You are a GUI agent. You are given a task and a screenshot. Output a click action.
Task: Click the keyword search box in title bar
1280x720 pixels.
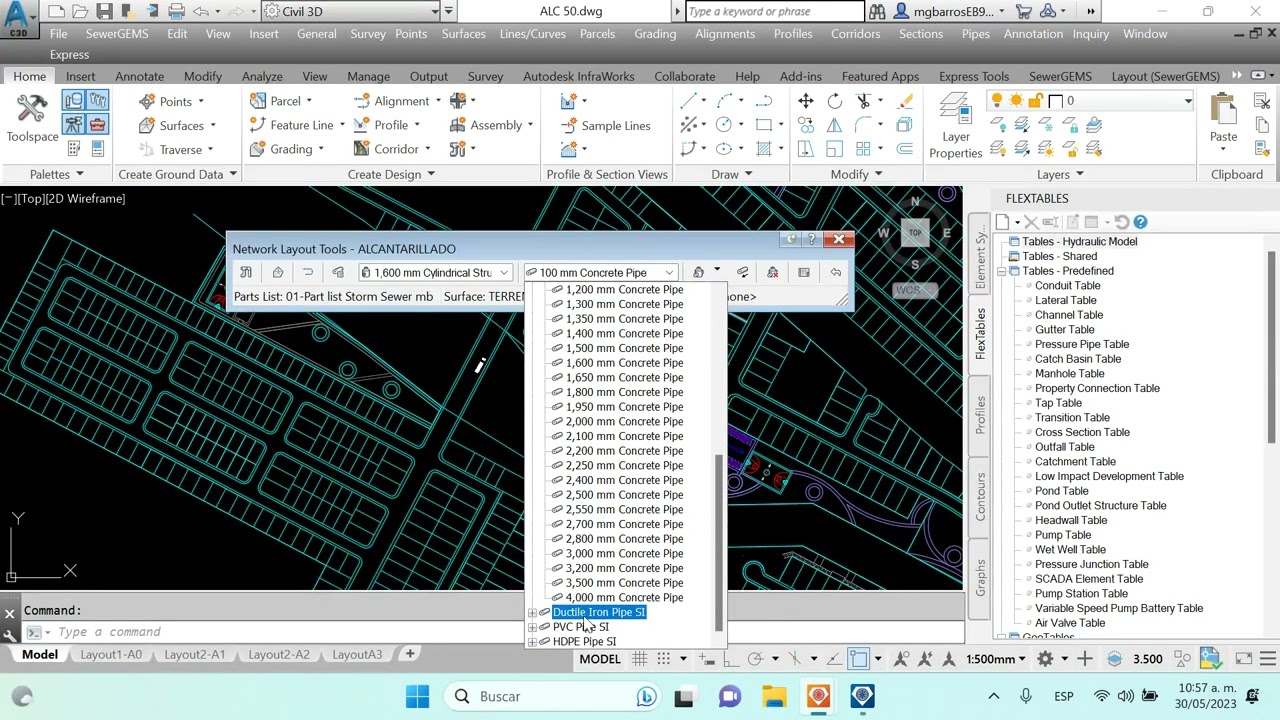pos(774,11)
